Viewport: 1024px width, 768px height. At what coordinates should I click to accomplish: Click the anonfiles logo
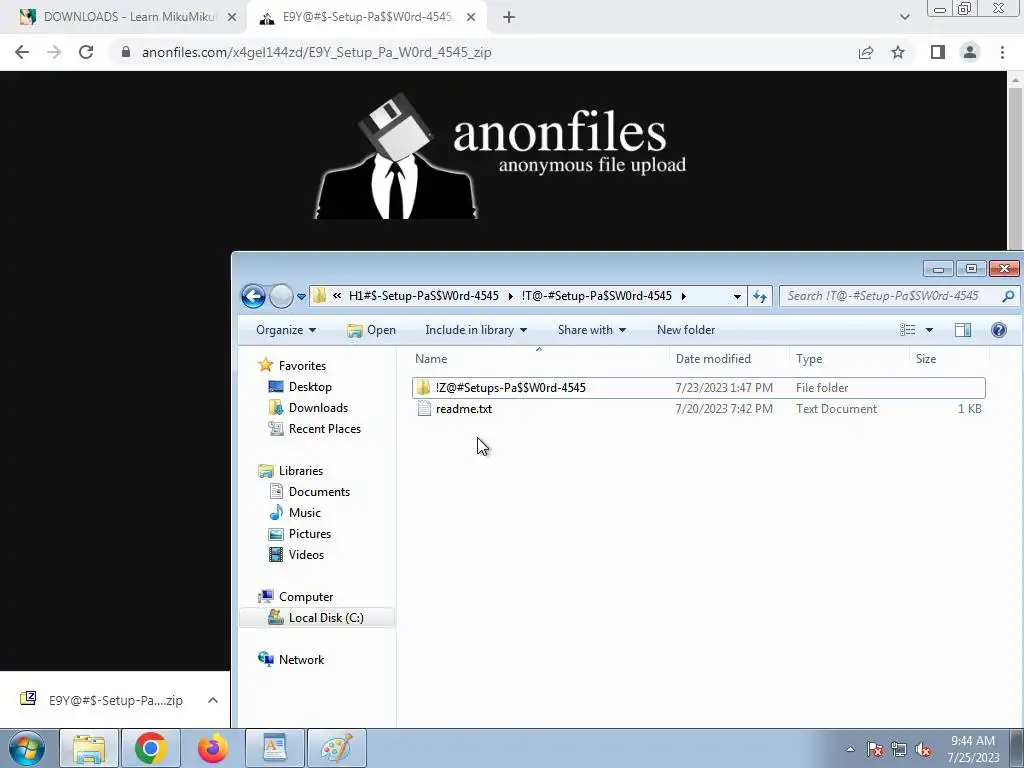click(500, 157)
